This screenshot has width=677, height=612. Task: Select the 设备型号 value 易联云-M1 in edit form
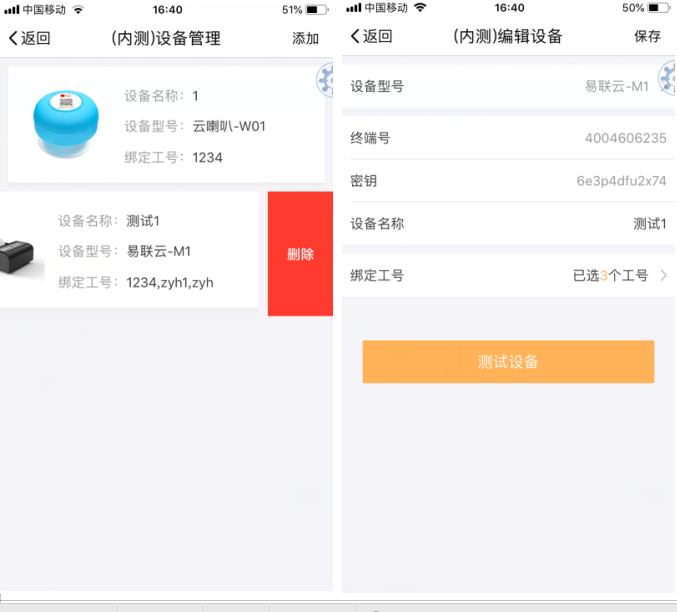tap(617, 86)
